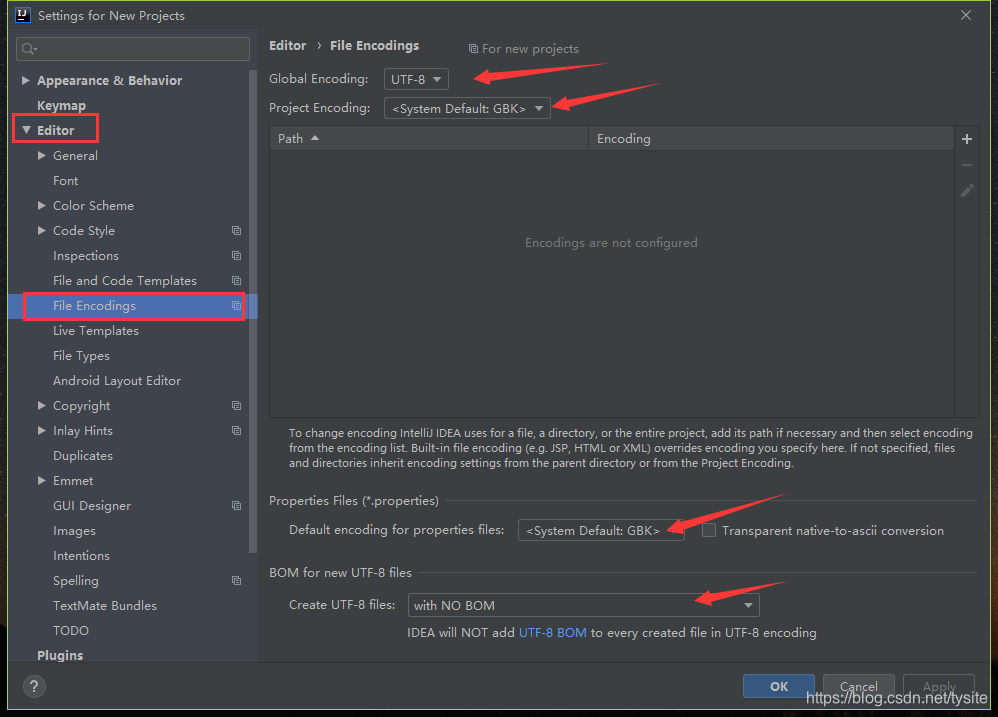Focus the settings search field
998x717 pixels.
[133, 49]
